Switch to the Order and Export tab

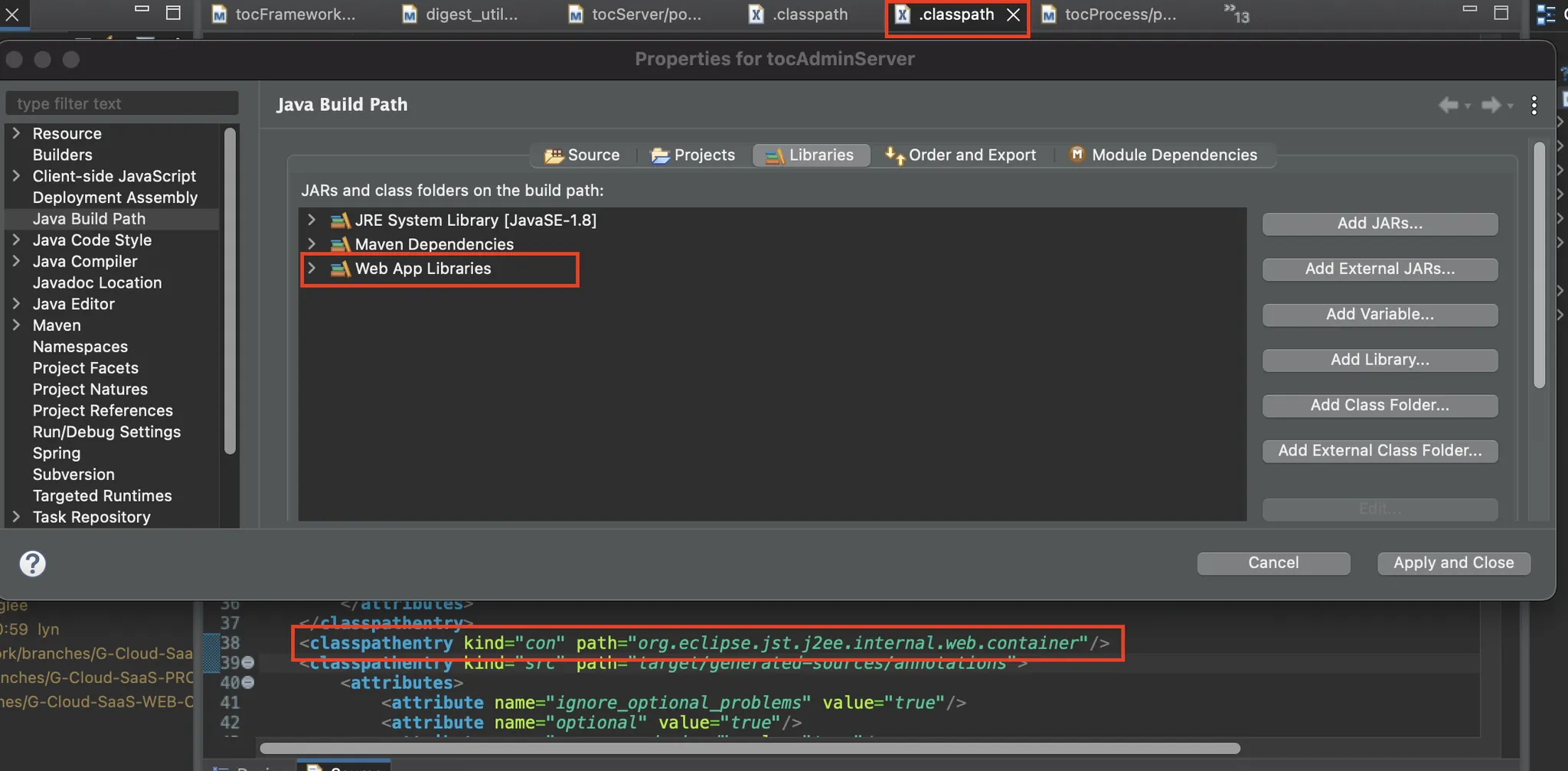pos(961,155)
